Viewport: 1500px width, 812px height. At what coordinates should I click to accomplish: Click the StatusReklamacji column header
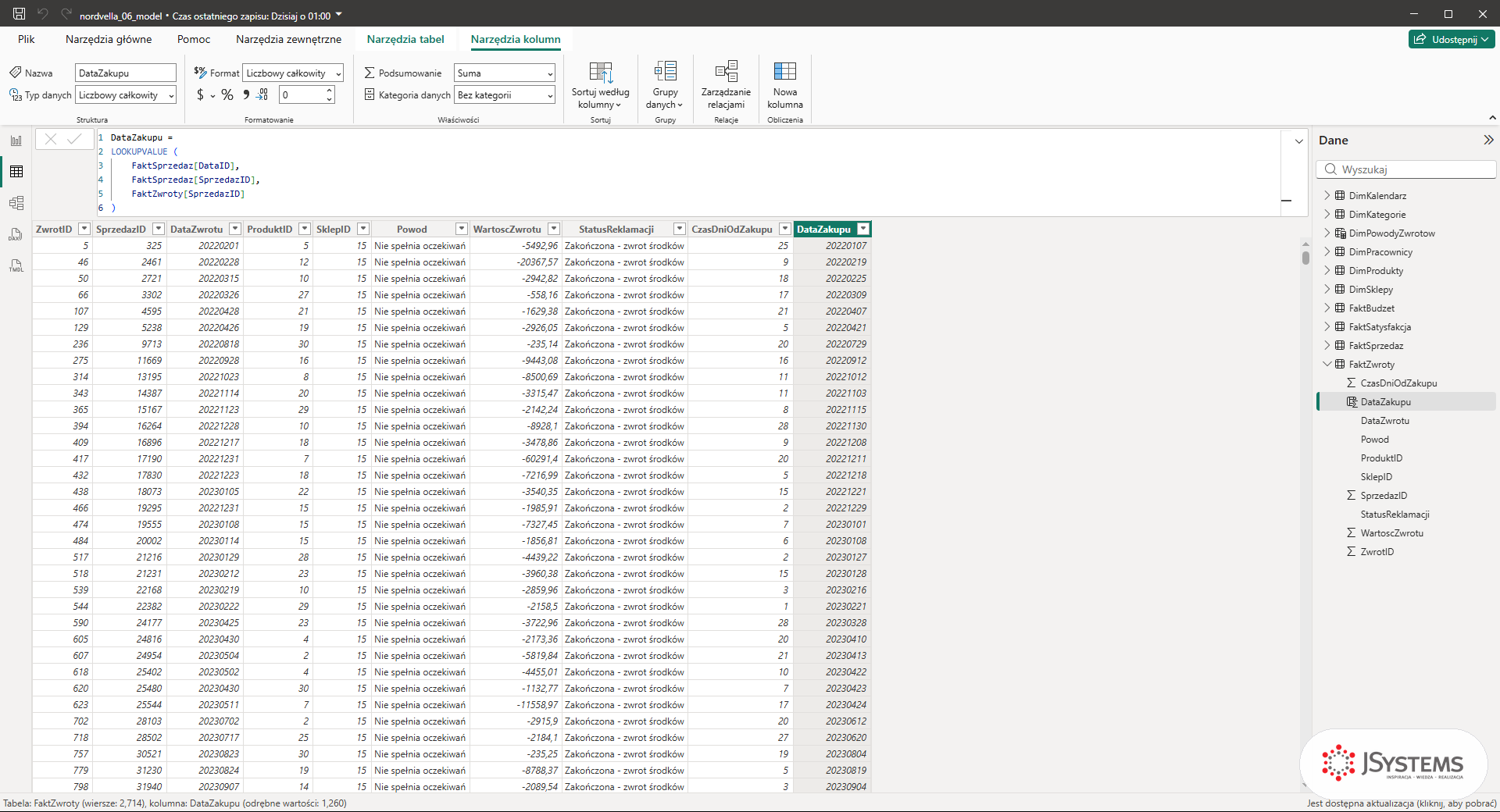pyautogui.click(x=616, y=229)
